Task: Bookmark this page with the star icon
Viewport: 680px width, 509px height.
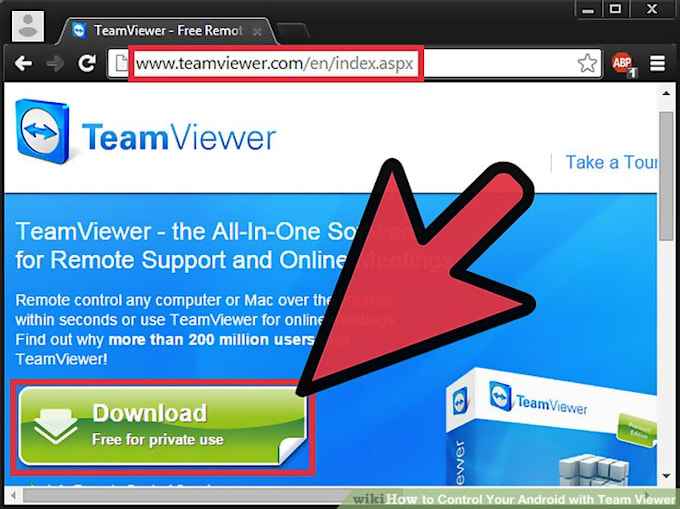Action: (x=587, y=64)
